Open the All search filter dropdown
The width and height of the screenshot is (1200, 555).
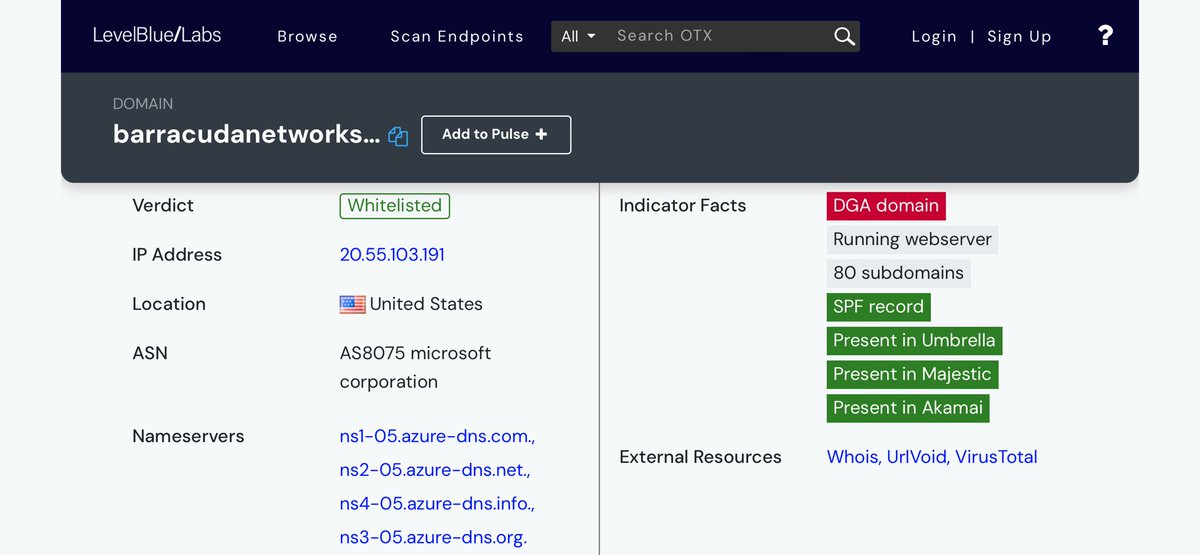pos(578,36)
